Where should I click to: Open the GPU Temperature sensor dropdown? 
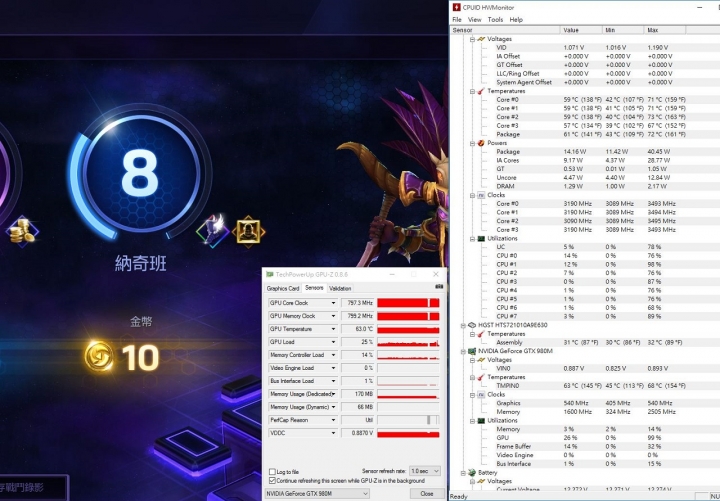(x=333, y=329)
